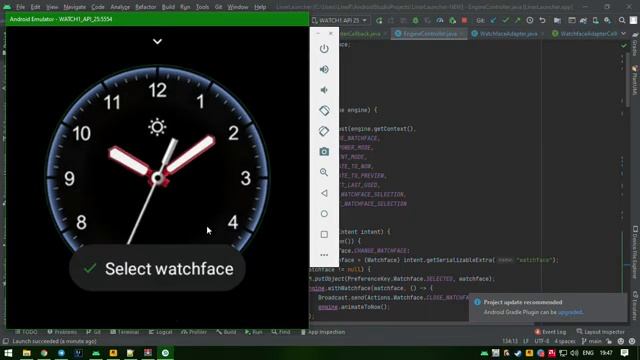Open the TODO tool window

[26, 332]
